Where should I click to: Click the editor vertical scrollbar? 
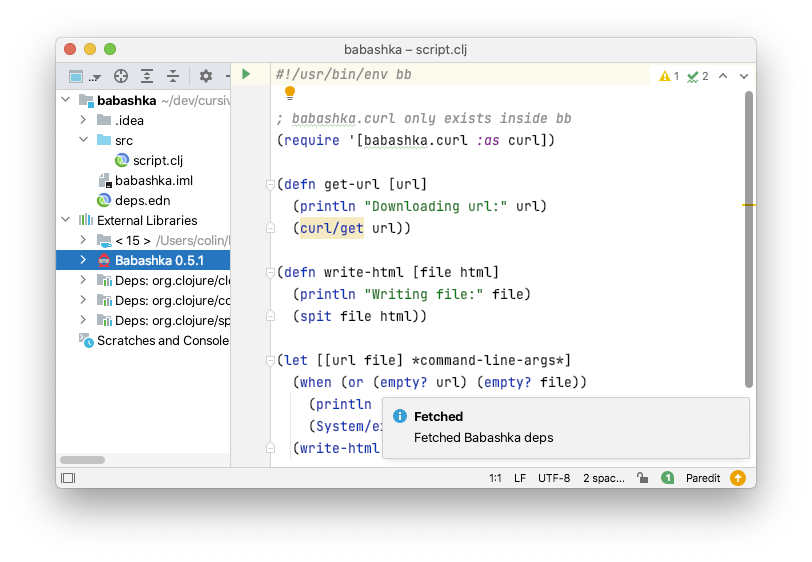tap(748, 239)
